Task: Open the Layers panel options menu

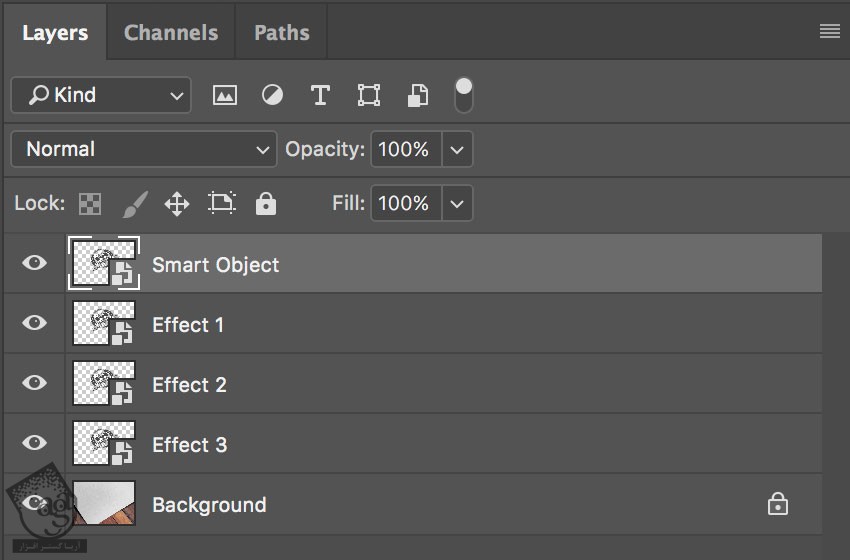Action: (x=829, y=31)
